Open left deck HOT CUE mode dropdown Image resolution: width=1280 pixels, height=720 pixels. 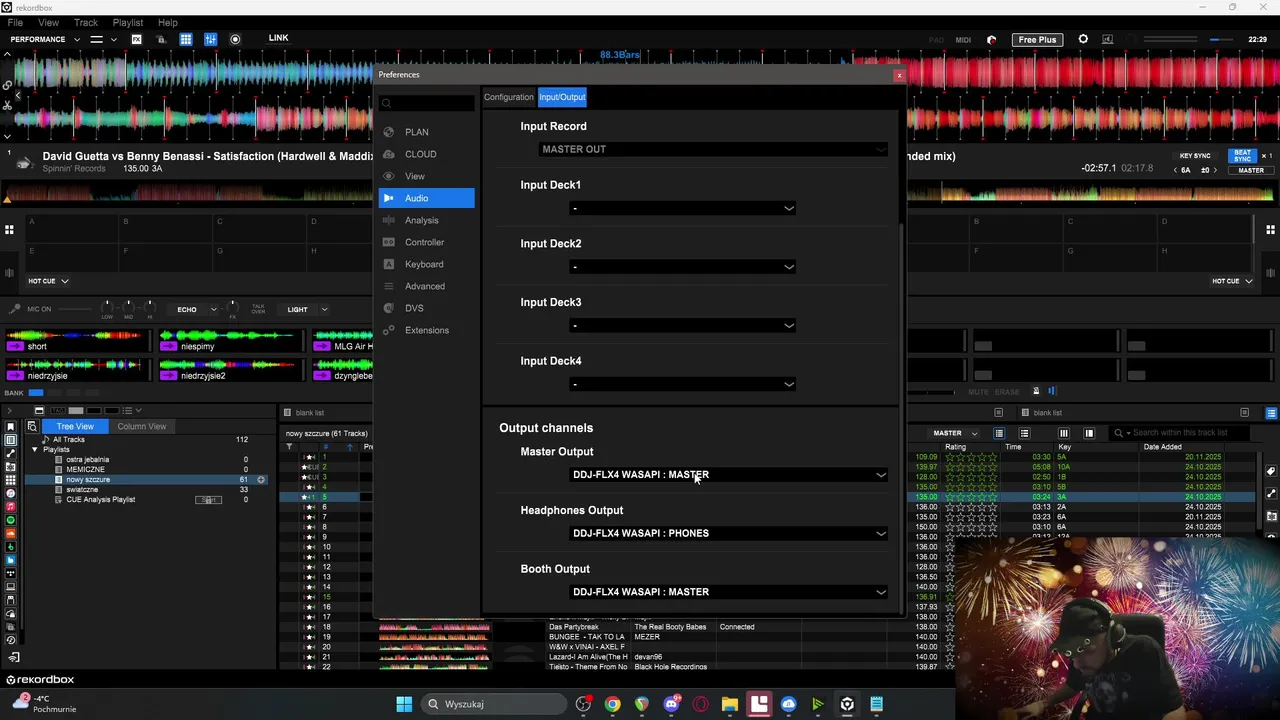point(47,281)
